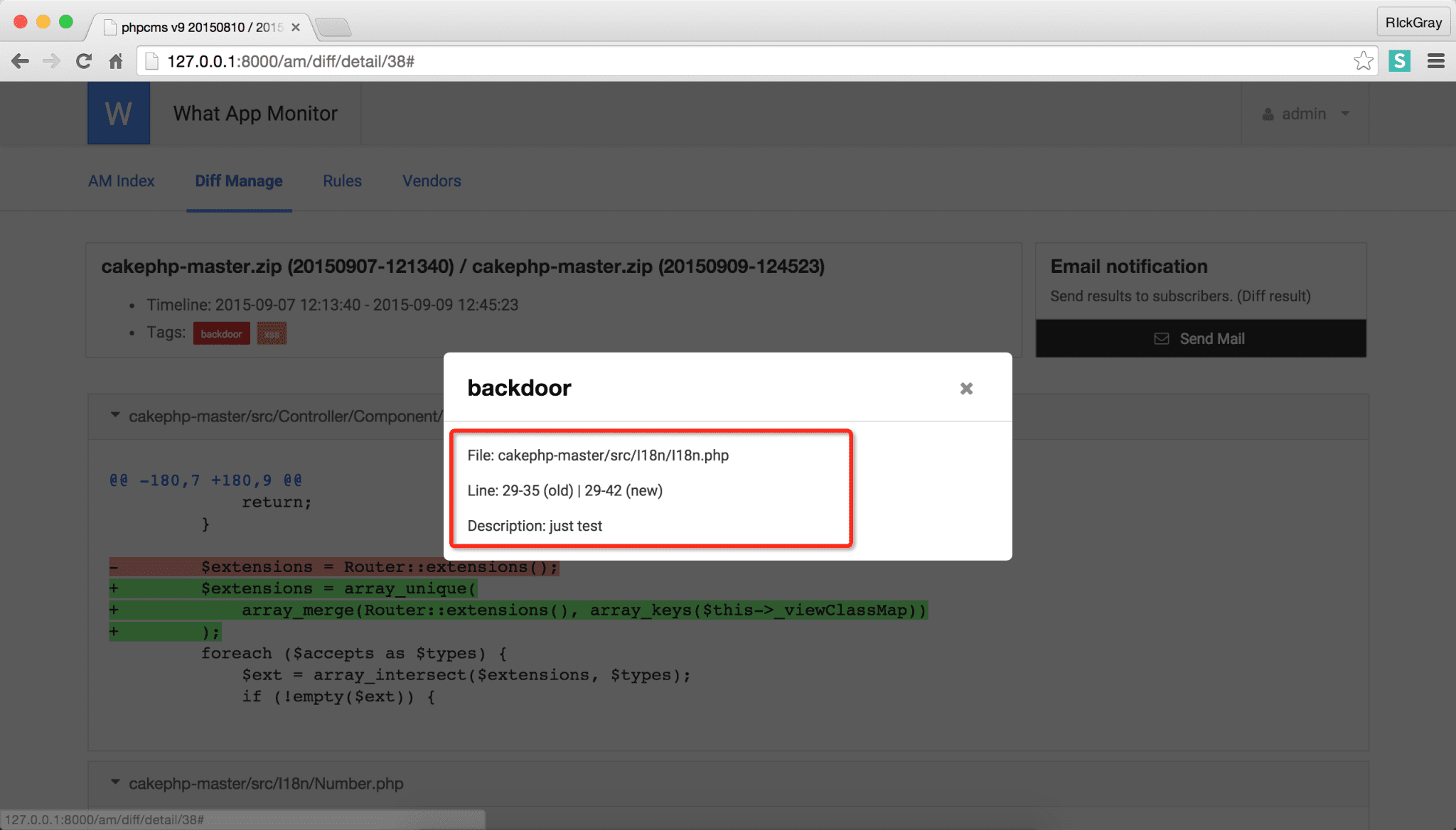Click the File path line in modal
The image size is (1456, 830).
point(598,455)
